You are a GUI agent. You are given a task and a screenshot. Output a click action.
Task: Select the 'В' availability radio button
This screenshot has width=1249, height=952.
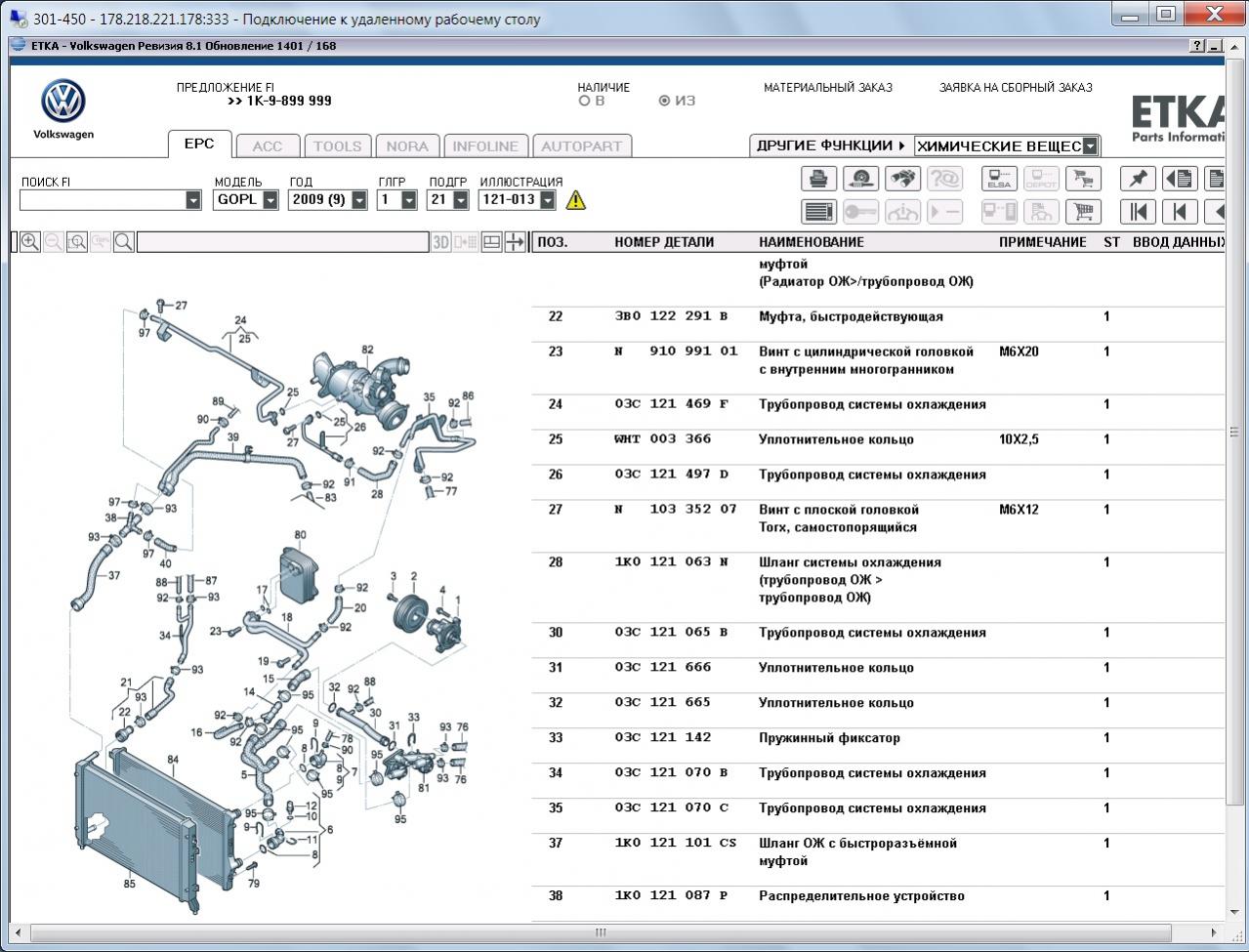(x=585, y=101)
